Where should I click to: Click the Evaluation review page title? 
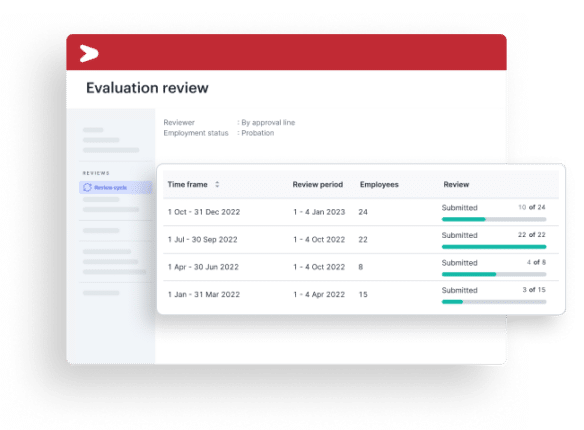click(x=147, y=88)
